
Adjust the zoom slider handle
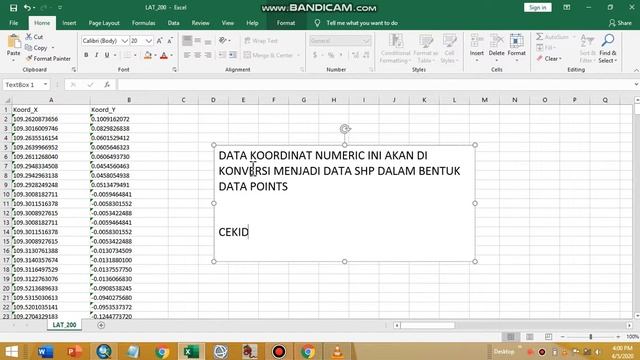pos(590,336)
